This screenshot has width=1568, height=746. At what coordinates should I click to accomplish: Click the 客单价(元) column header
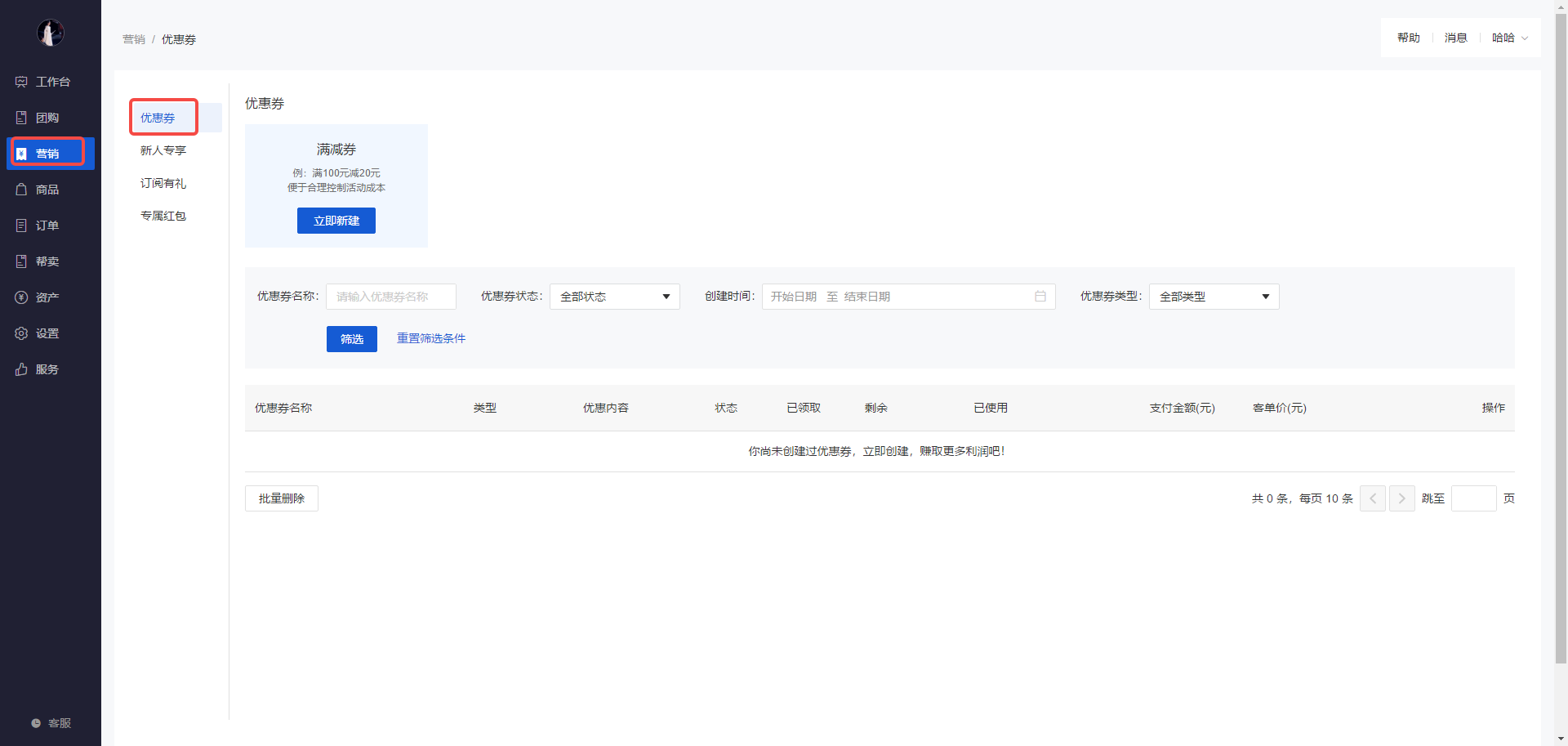click(x=1280, y=408)
